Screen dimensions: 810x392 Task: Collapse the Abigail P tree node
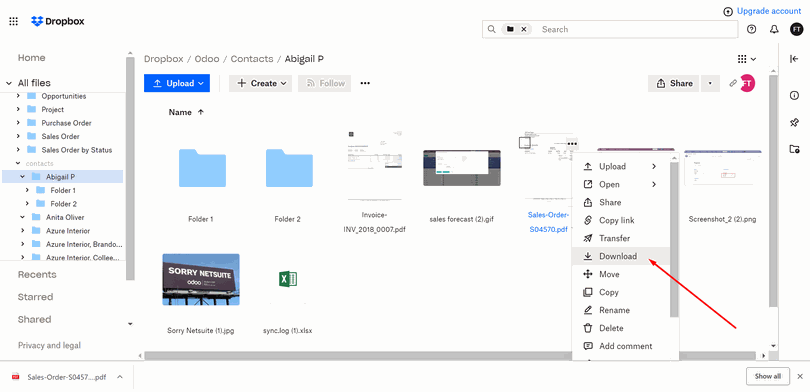(x=23, y=177)
